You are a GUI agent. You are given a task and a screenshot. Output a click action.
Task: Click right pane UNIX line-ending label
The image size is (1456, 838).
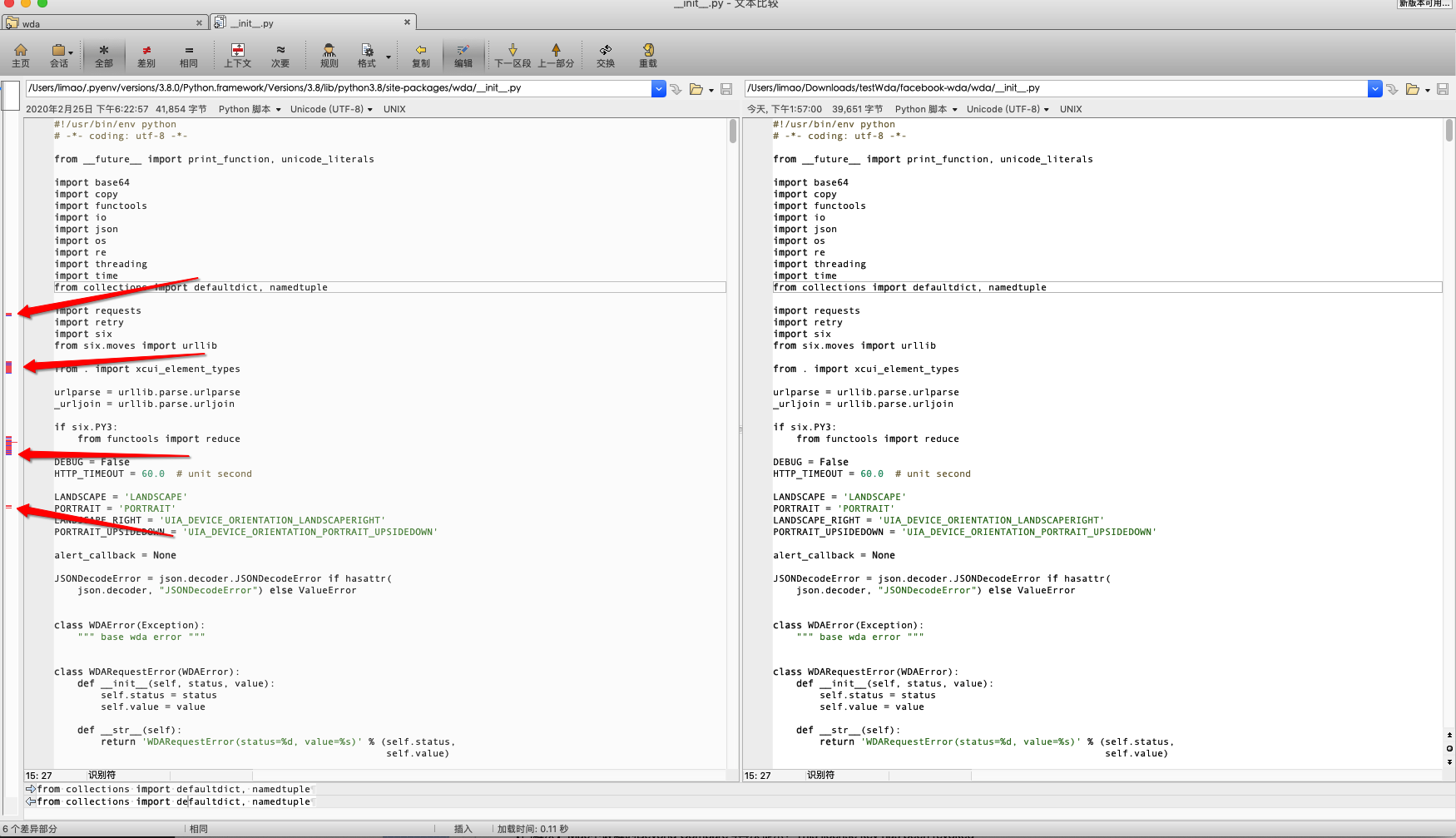[x=1071, y=109]
